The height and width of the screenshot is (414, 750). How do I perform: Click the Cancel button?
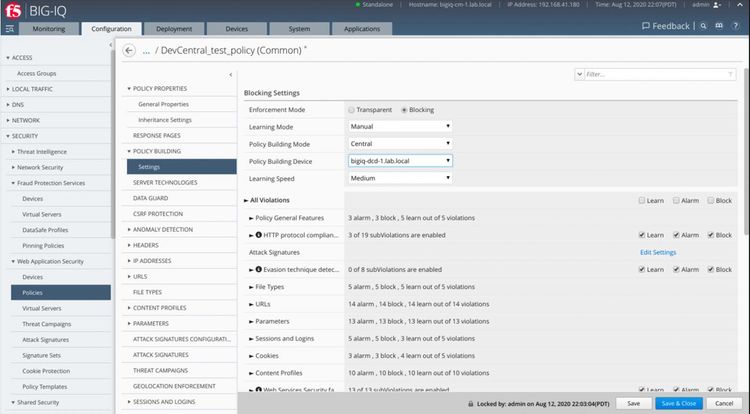(x=724, y=403)
